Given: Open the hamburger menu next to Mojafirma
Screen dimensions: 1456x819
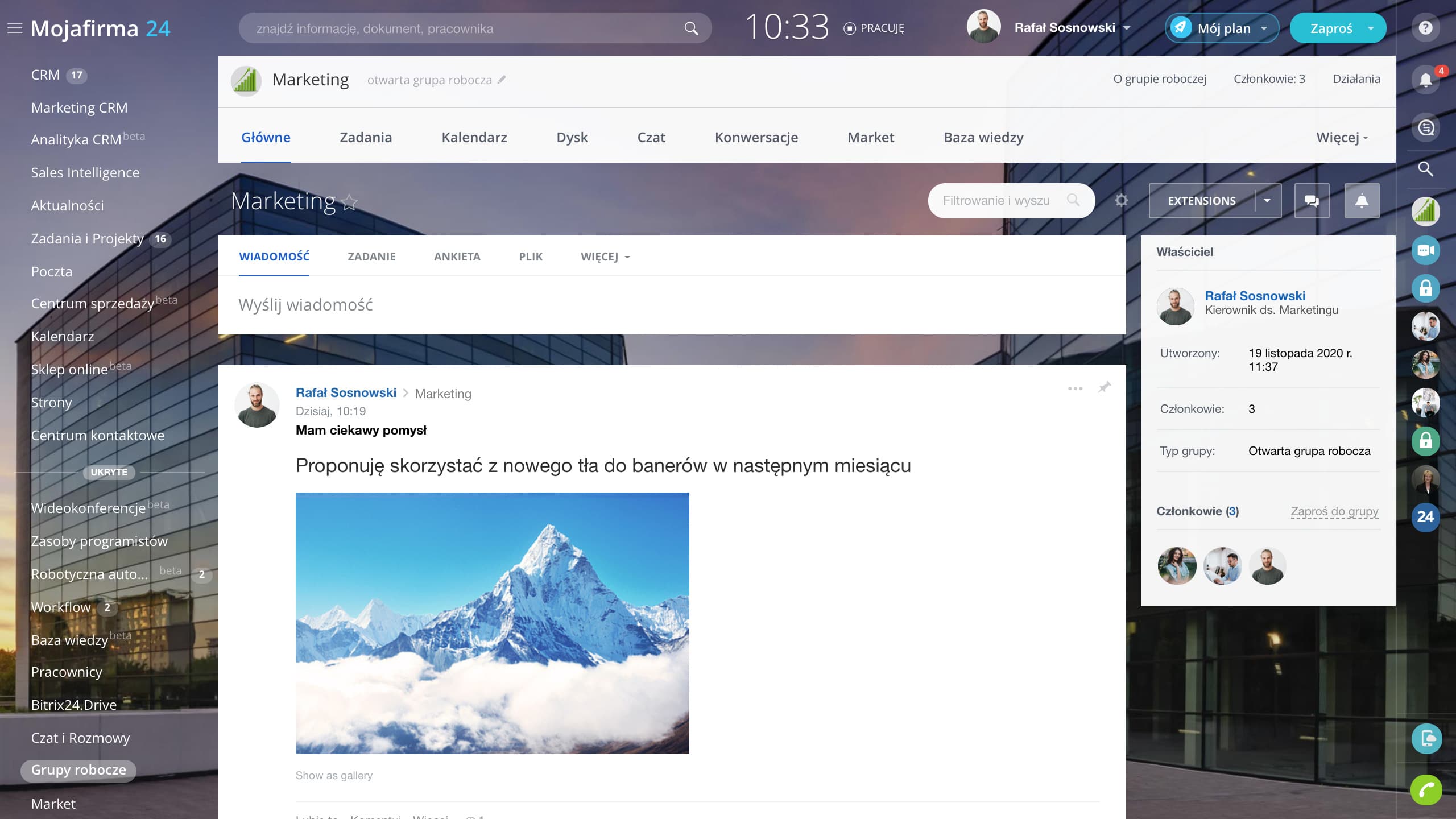Looking at the screenshot, I should 15,28.
